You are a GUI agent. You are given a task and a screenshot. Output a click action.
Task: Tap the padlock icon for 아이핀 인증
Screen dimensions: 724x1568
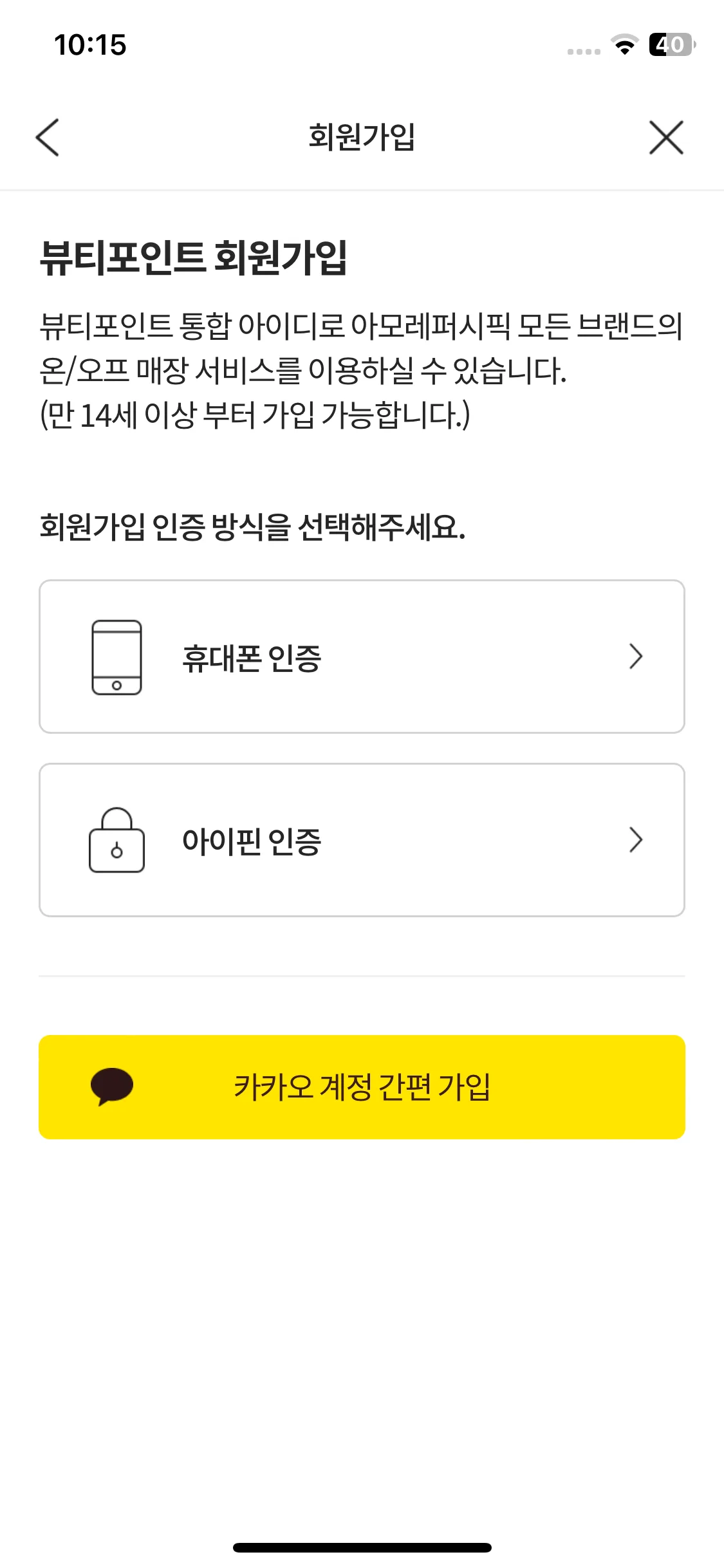[x=116, y=840]
